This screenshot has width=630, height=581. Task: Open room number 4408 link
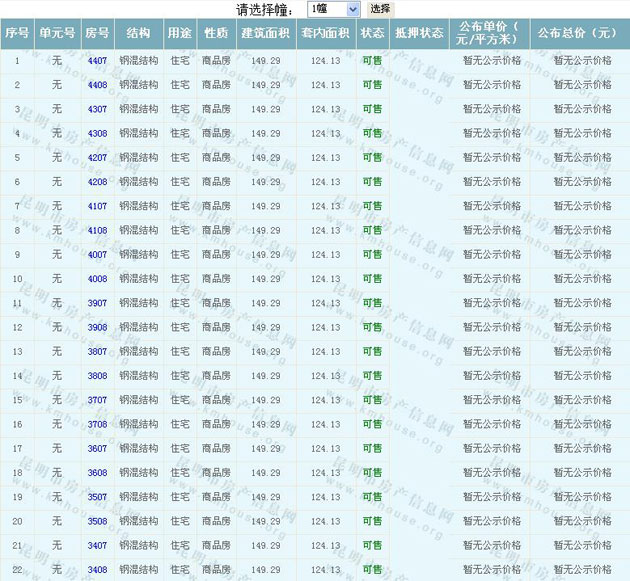click(x=97, y=85)
